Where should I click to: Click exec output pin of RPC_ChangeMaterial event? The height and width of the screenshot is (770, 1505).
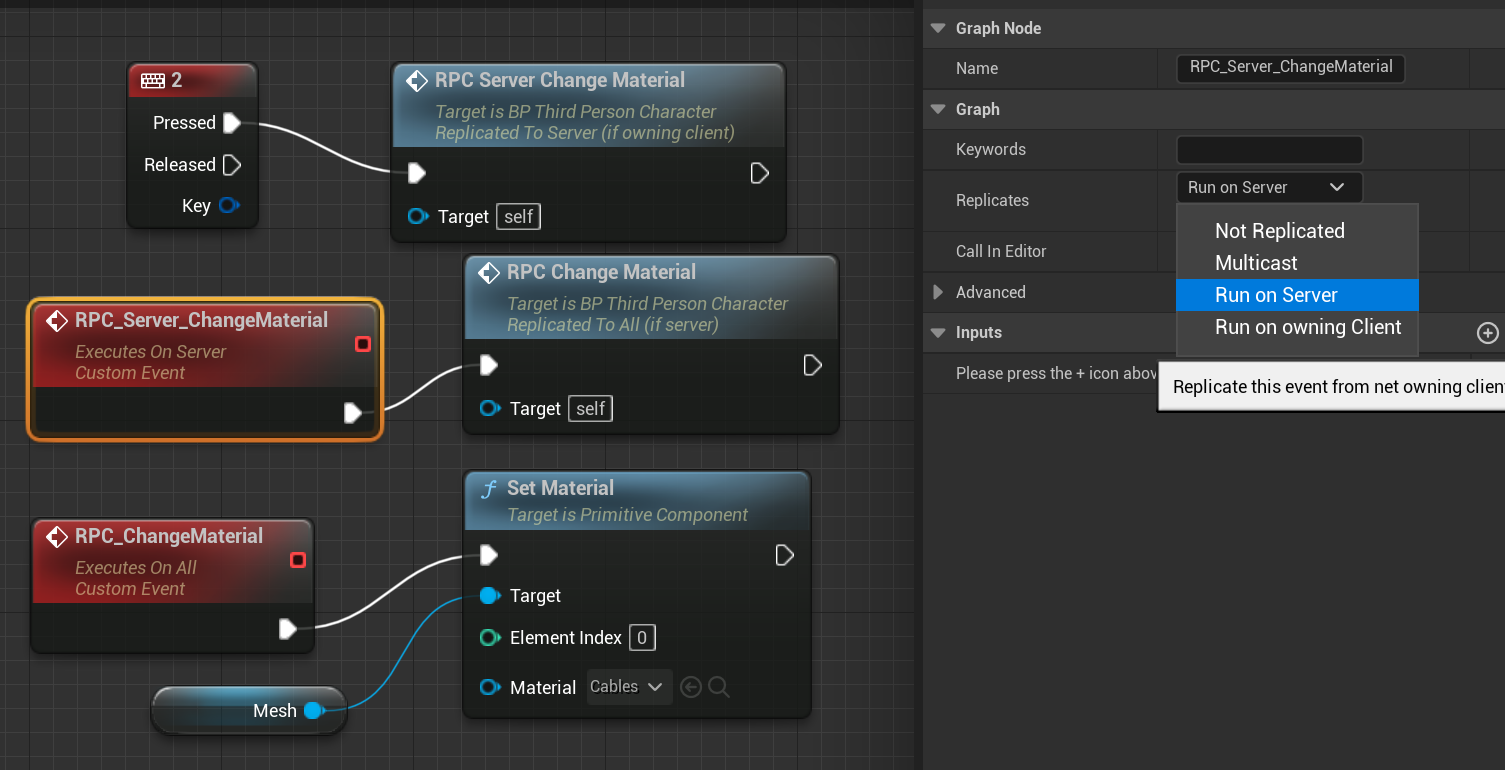click(288, 629)
